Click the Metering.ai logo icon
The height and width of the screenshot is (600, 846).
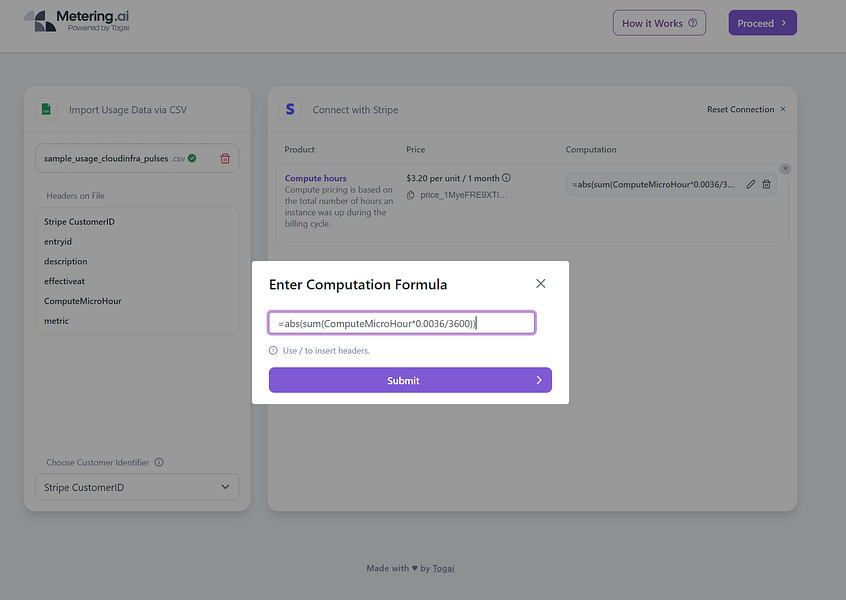(x=40, y=20)
